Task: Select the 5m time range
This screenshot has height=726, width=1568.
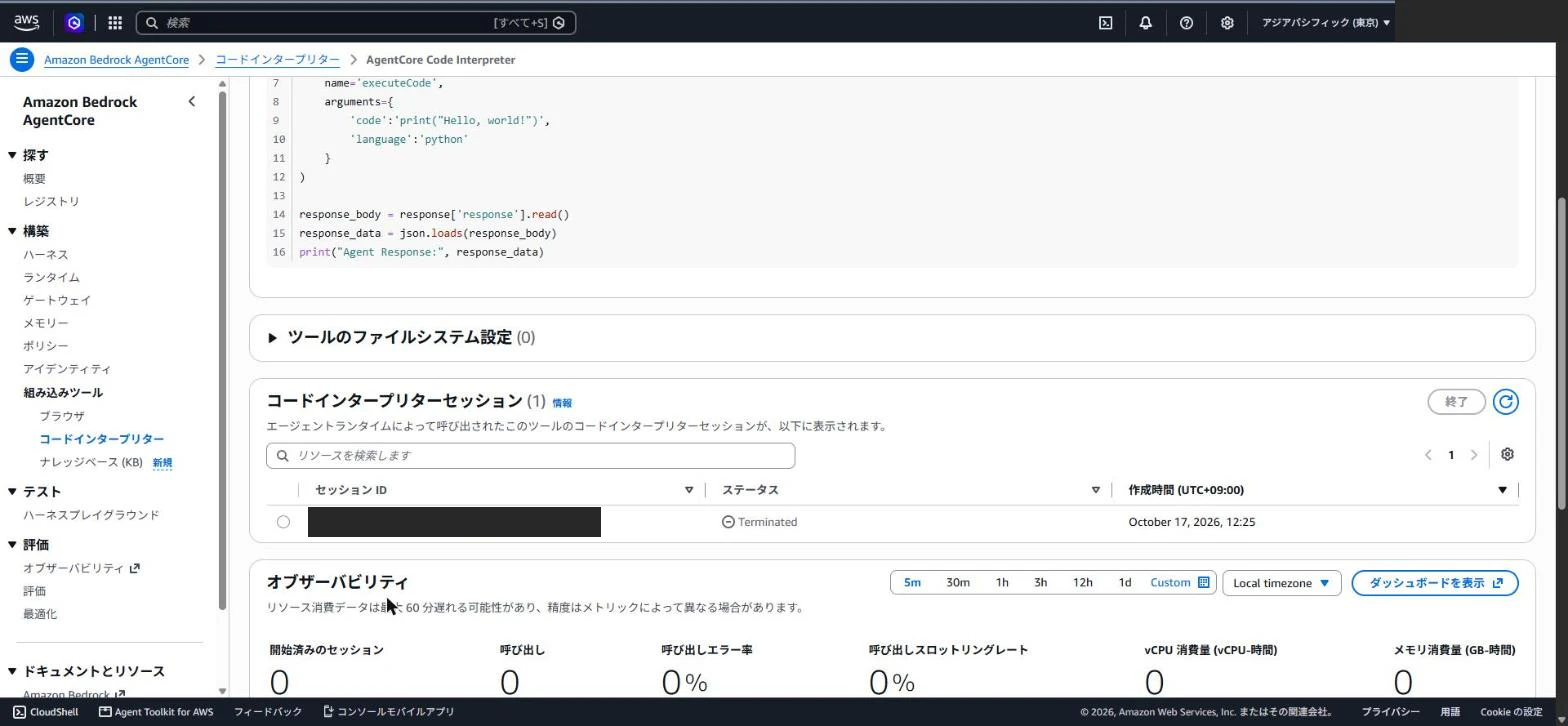Action: pos(912,583)
